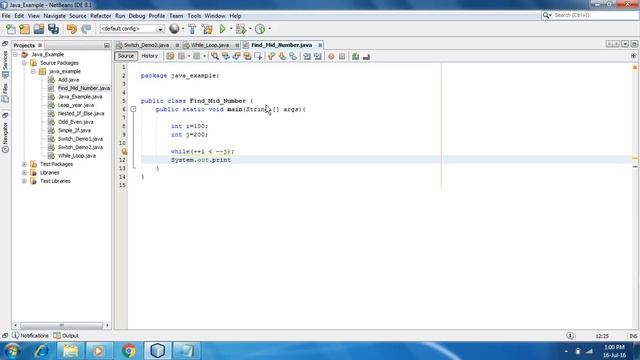Open the default config combo box
The width and height of the screenshot is (640, 360).
coord(132,29)
